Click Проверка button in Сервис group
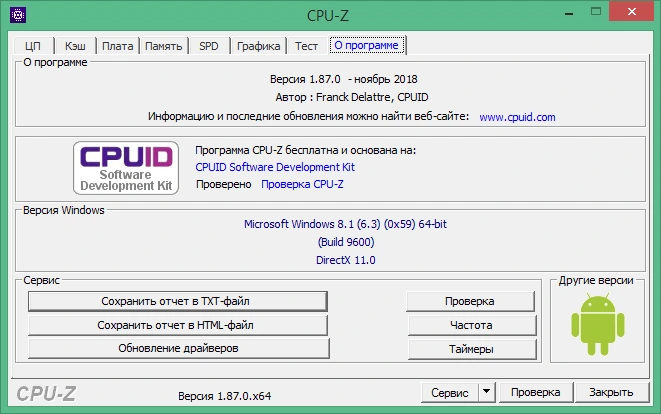The width and height of the screenshot is (661, 414). pyautogui.click(x=470, y=301)
